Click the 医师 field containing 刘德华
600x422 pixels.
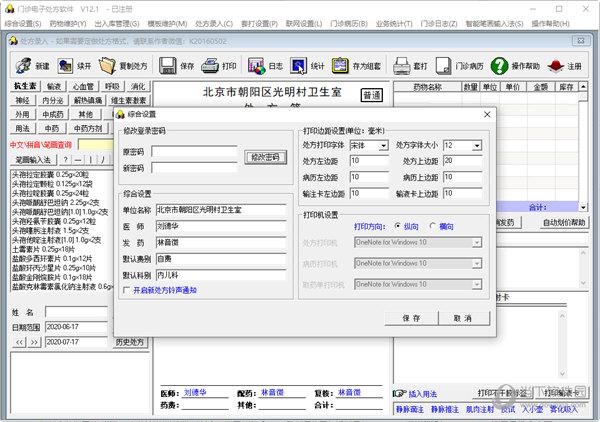221,226
